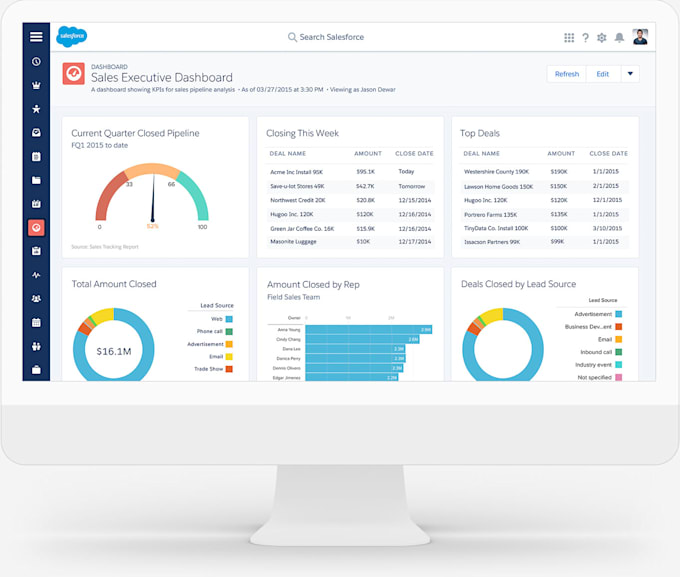Sort Closing This Week by DEAL NAME header
Image resolution: width=680 pixels, height=577 pixels.
click(x=288, y=154)
